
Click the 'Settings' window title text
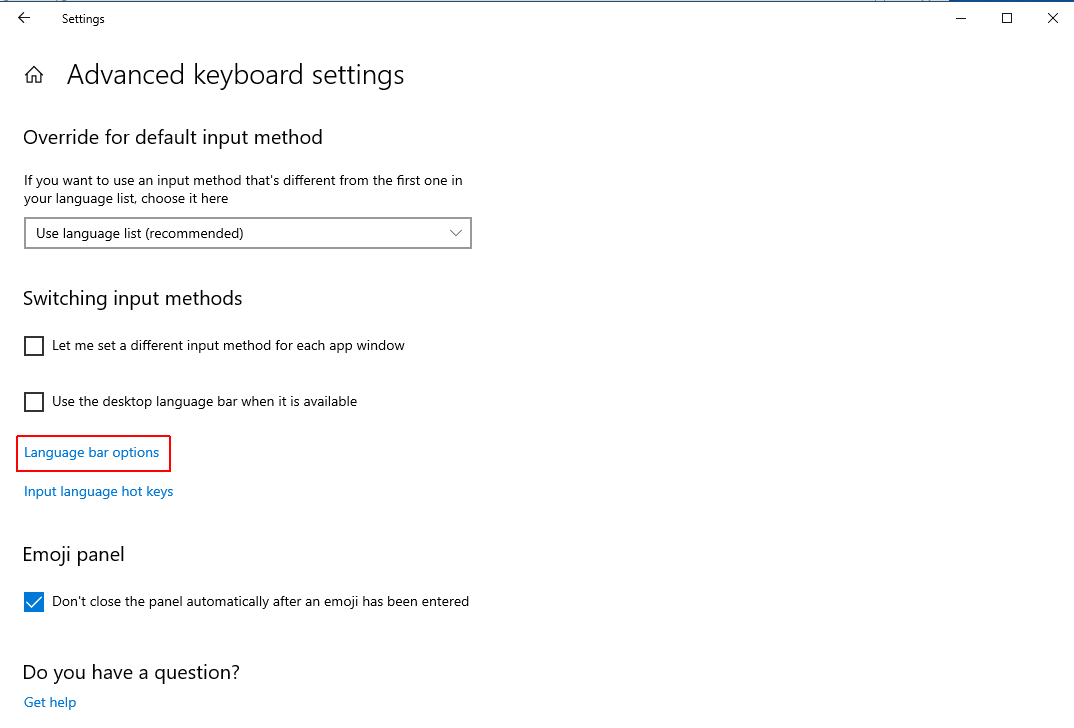[x=83, y=19]
